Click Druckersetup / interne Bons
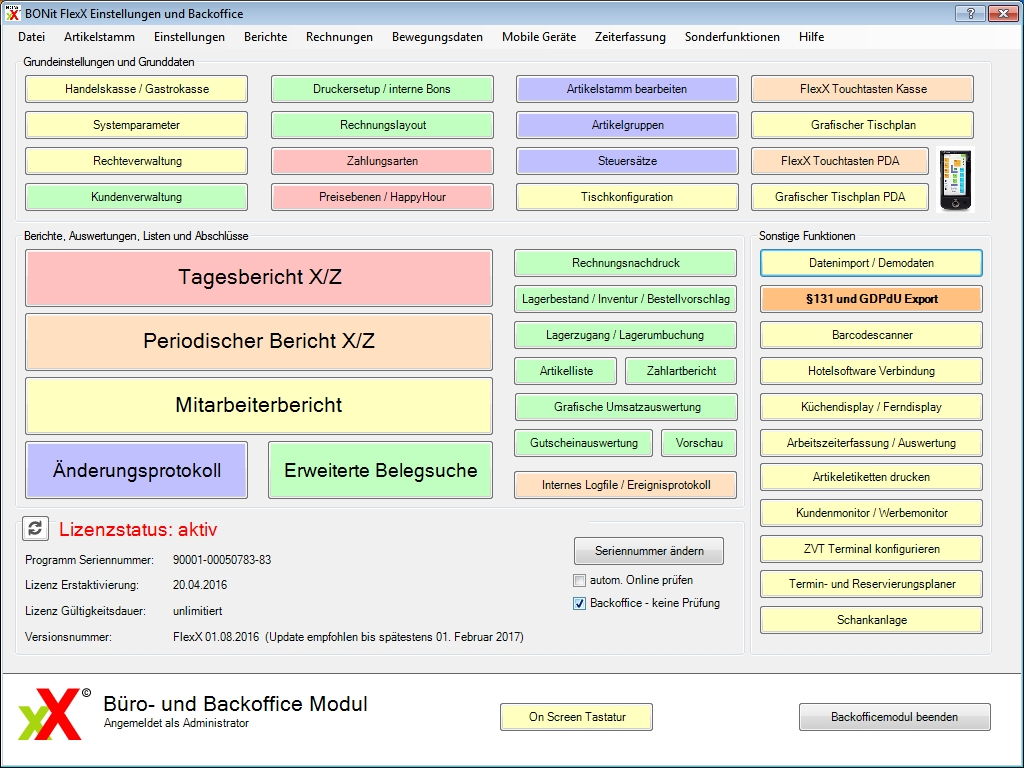The image size is (1024, 768). 382,89
